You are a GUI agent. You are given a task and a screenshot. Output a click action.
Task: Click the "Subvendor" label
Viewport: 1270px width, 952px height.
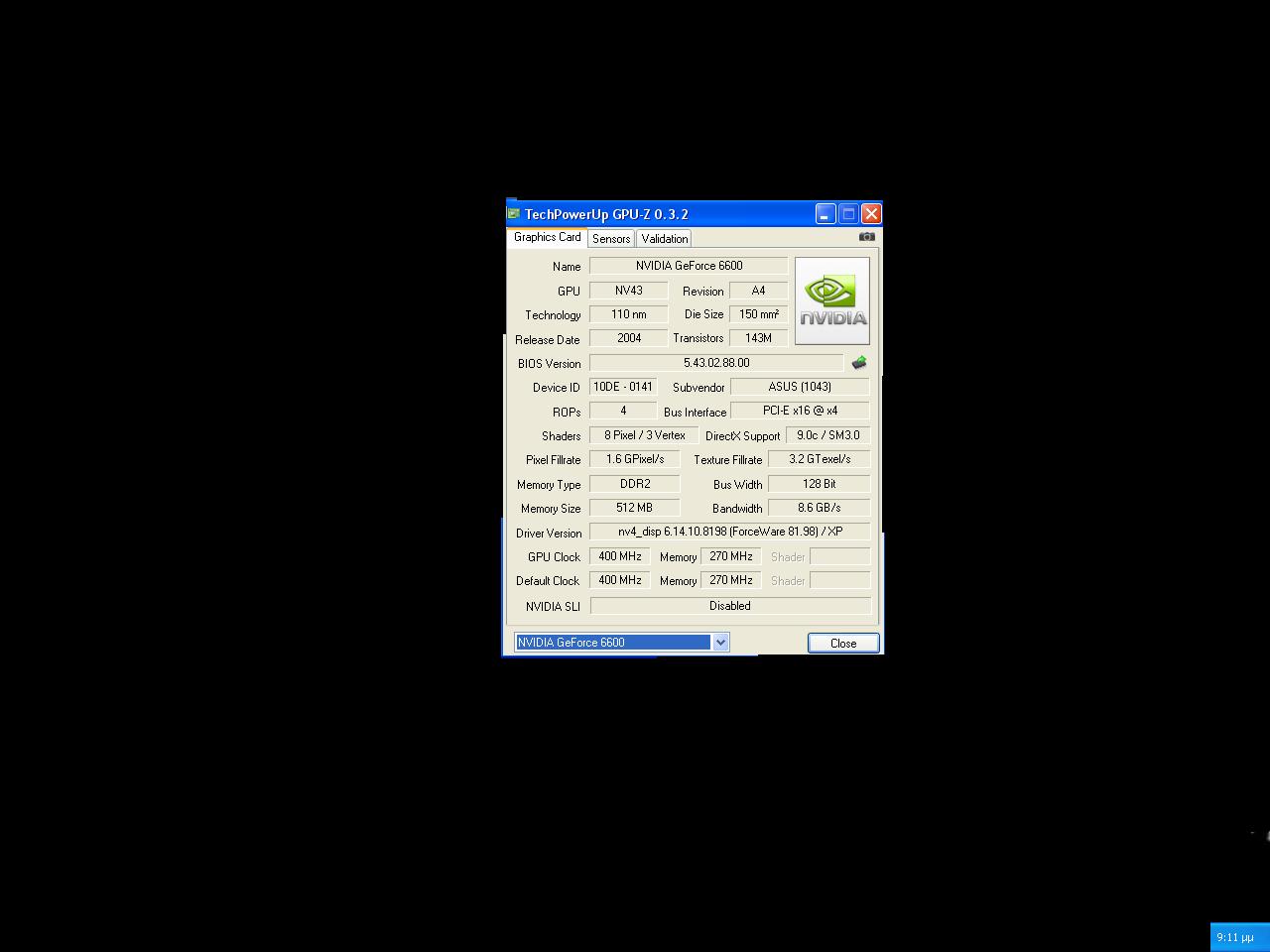click(x=698, y=388)
